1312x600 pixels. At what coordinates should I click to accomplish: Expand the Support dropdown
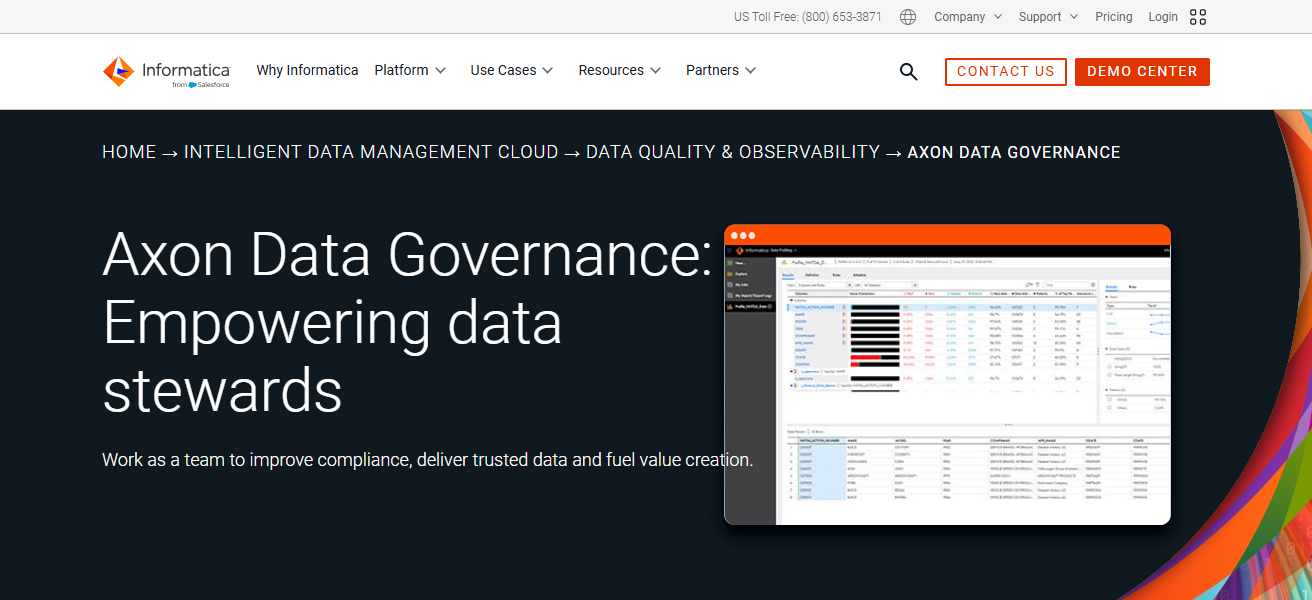(1048, 17)
